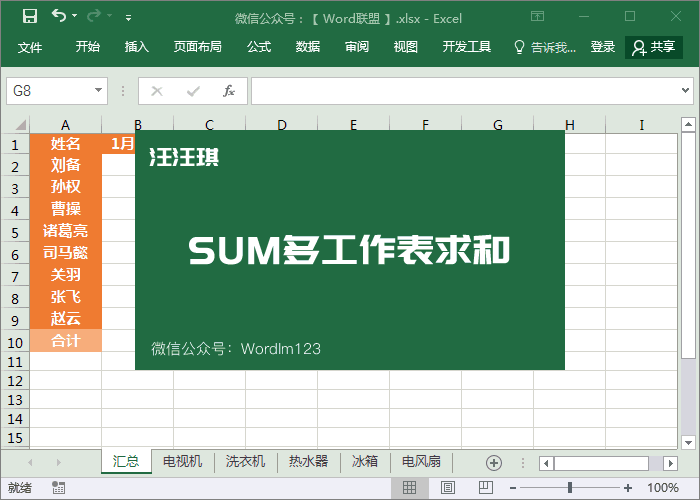This screenshot has width=700, height=500.
Task: Click inside the formula bar input
Action: 464,91
